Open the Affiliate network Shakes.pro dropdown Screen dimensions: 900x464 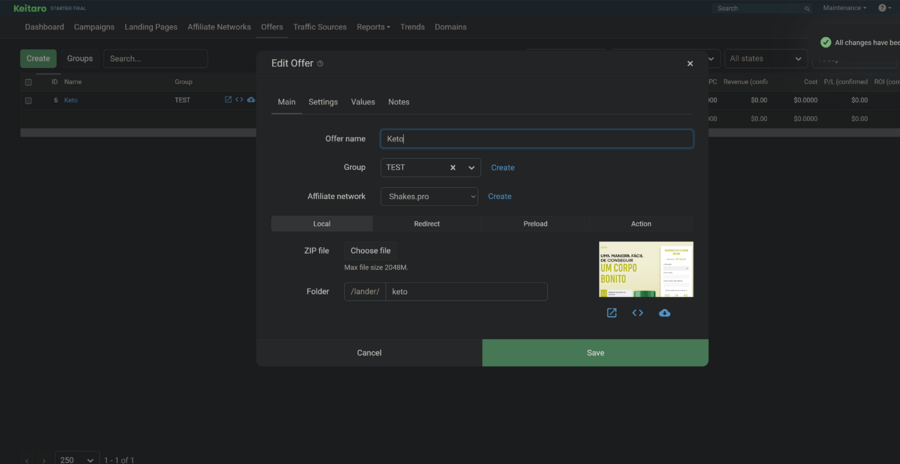[x=428, y=197]
